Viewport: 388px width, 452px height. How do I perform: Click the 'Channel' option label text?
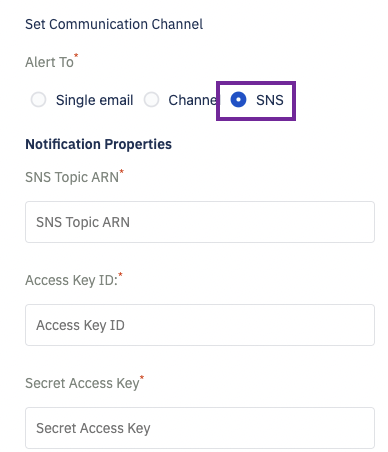[192, 100]
